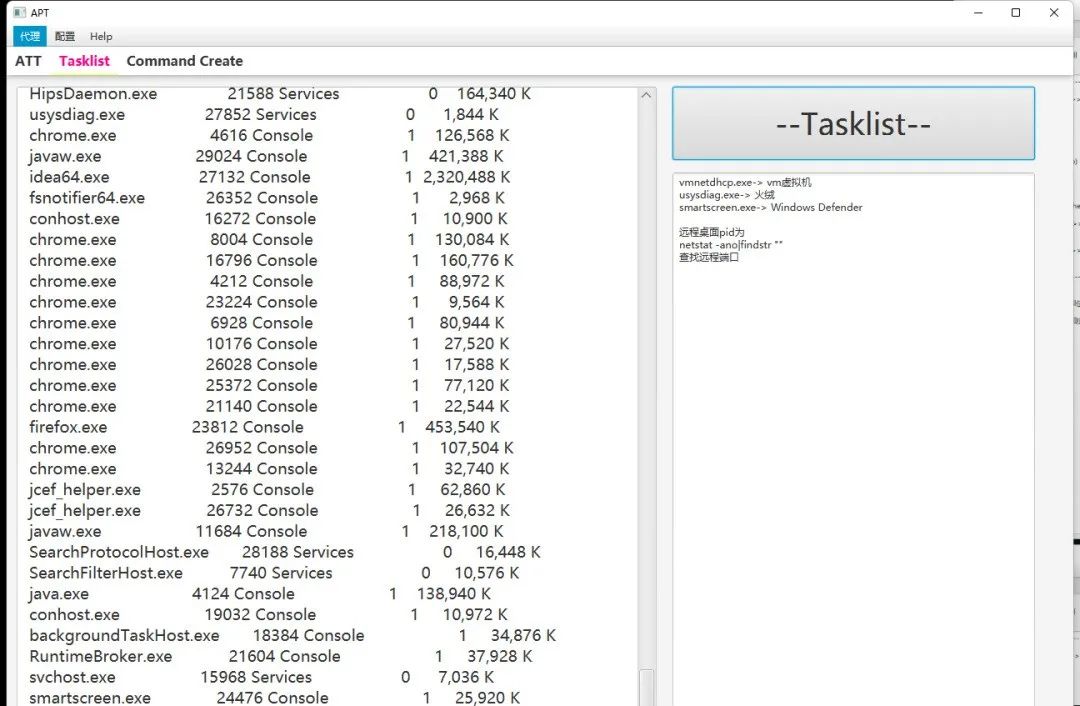Click the process list scrollbar thumb

(646, 687)
